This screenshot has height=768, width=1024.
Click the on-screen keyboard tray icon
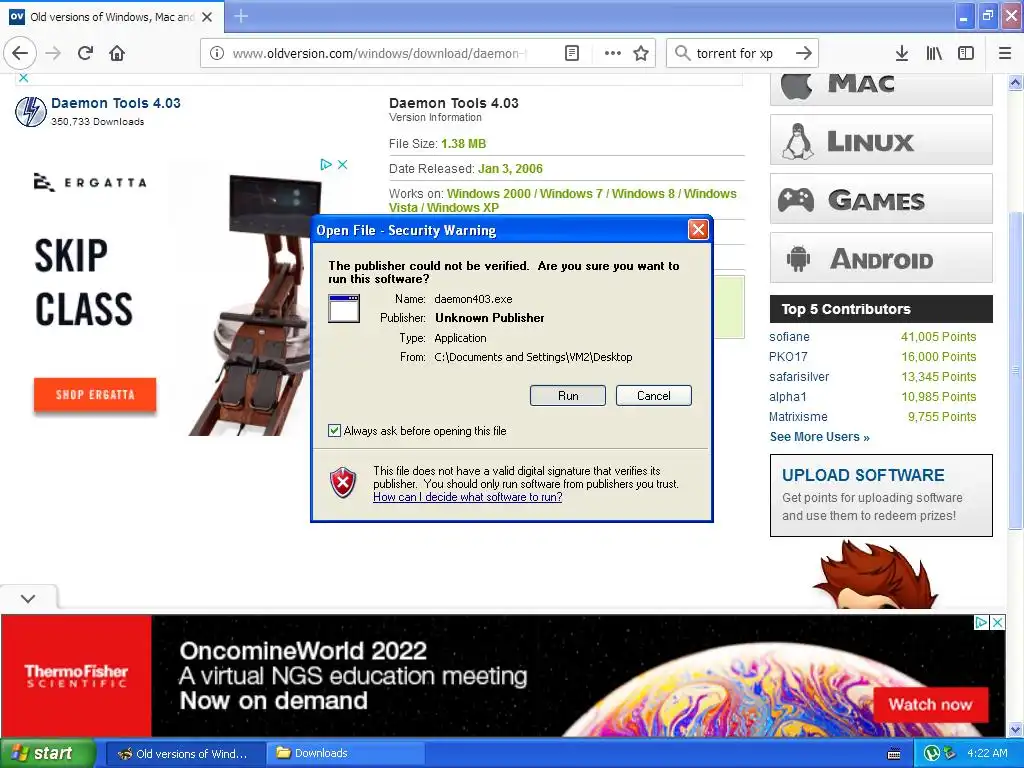[894, 754]
